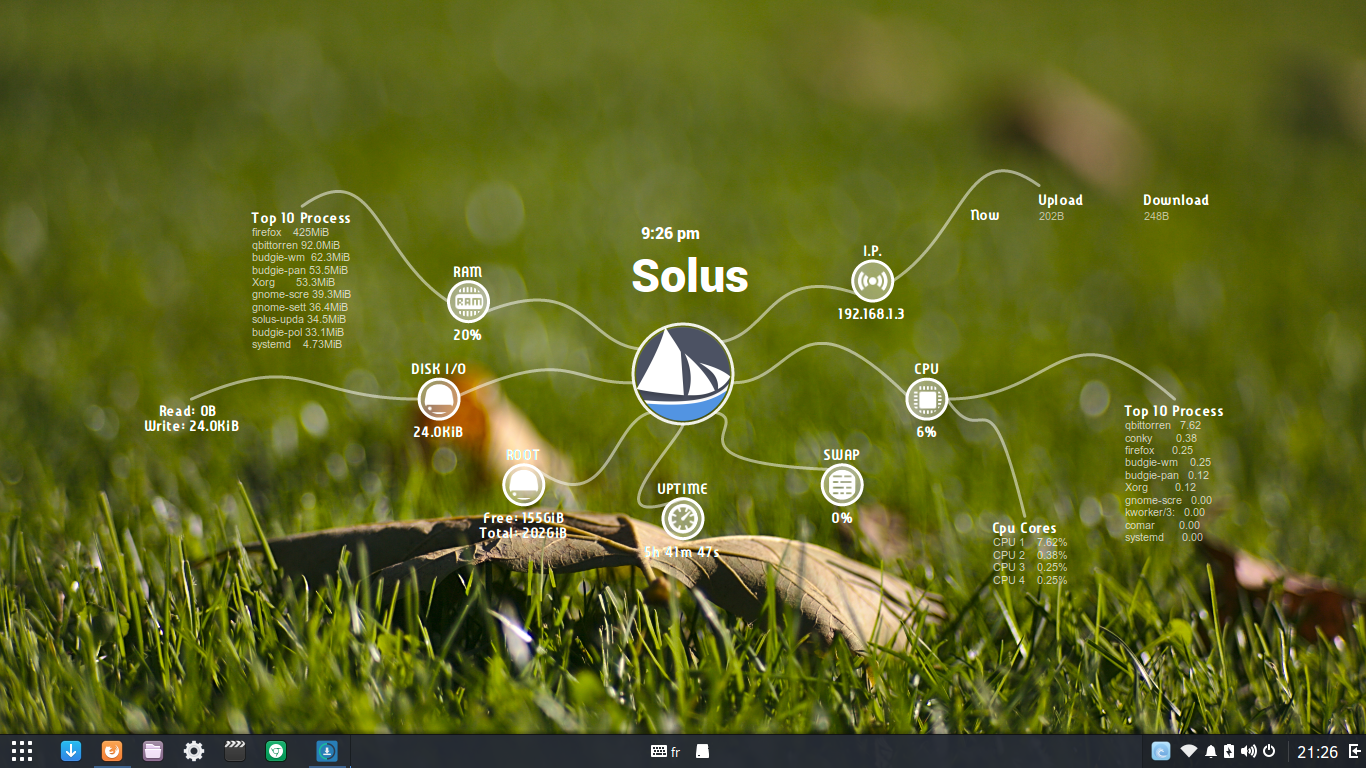Open the applications grid menu
The height and width of the screenshot is (768, 1366).
coord(22,751)
